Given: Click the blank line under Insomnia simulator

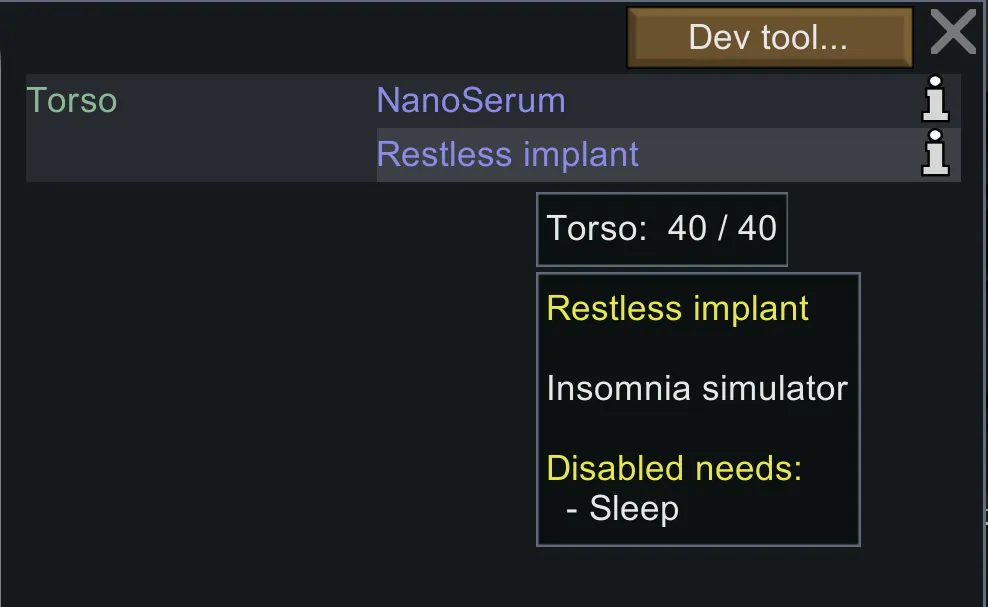Looking at the screenshot, I should [697, 428].
